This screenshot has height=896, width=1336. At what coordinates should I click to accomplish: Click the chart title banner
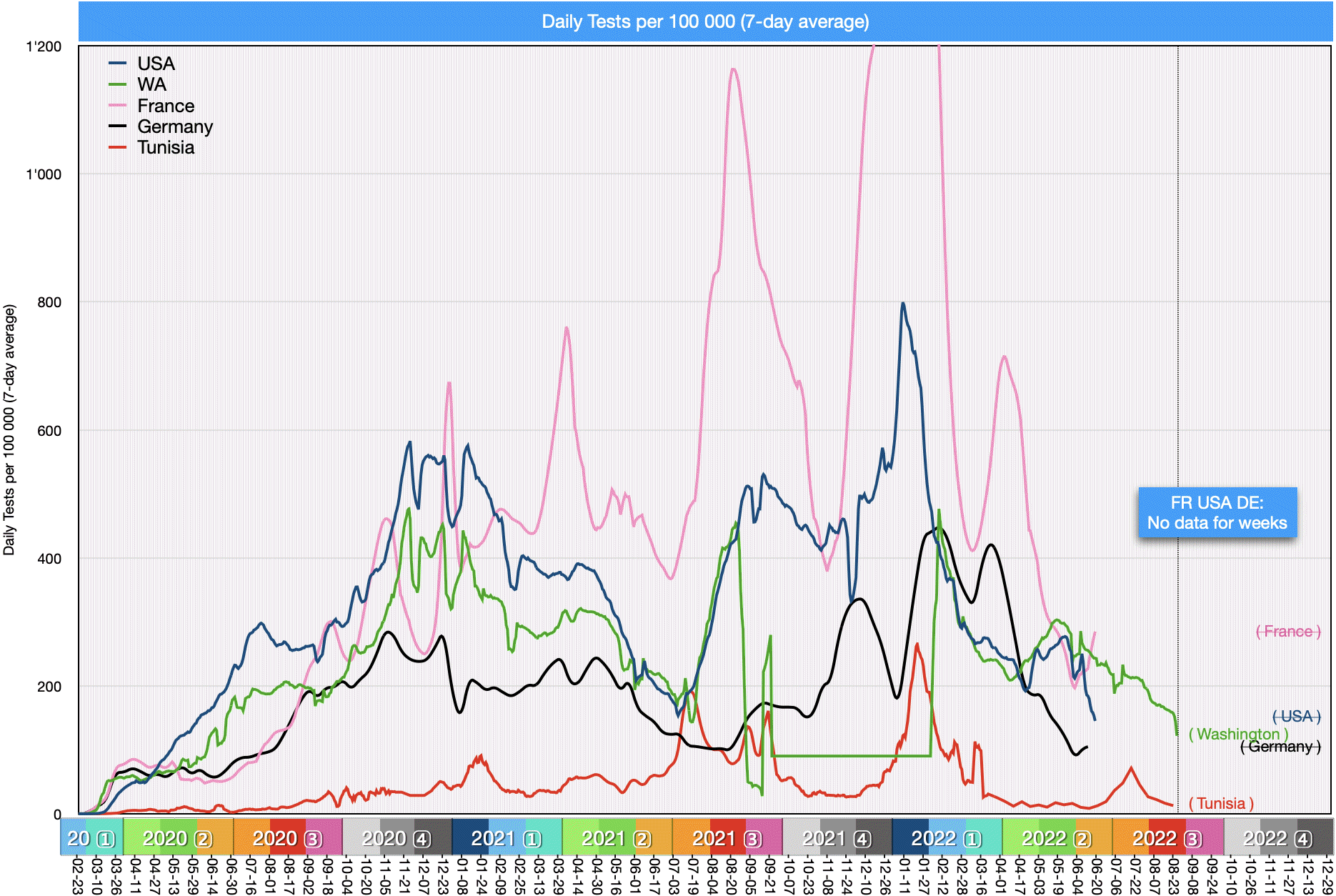tap(704, 21)
